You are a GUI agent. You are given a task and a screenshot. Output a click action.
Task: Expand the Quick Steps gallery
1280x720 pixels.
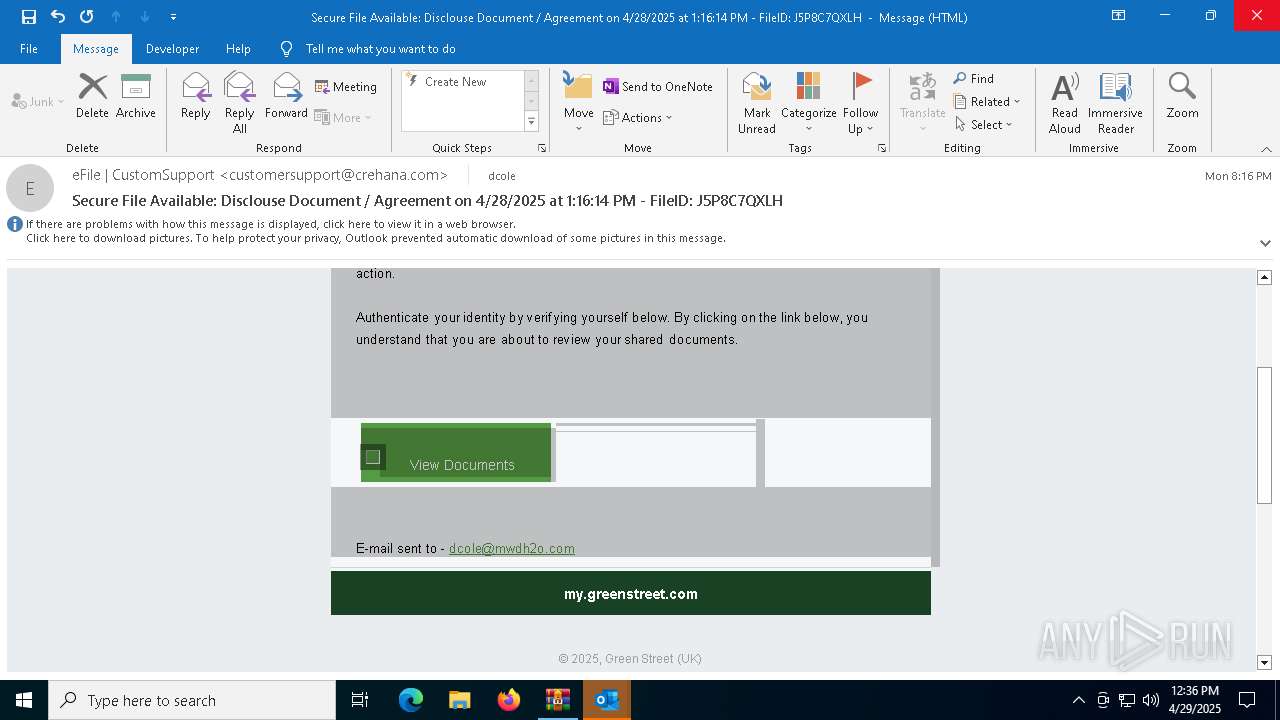click(531, 122)
